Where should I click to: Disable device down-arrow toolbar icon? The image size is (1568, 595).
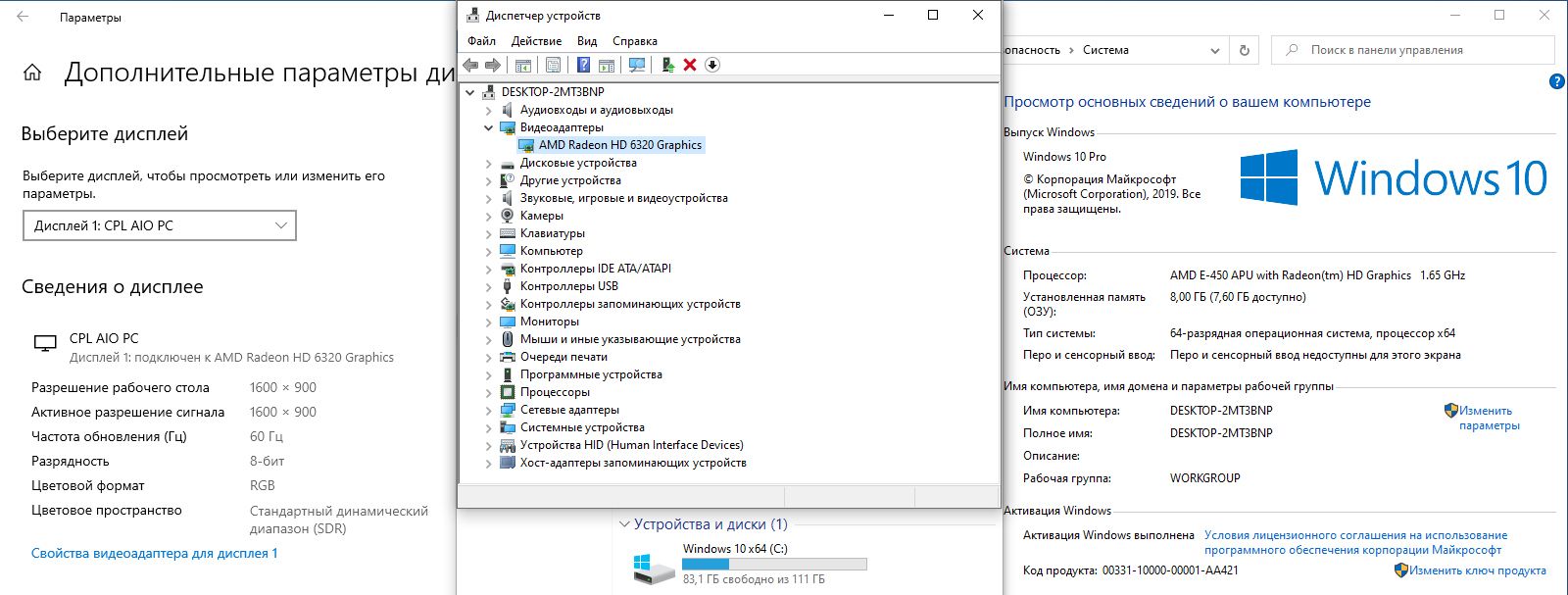(x=712, y=65)
